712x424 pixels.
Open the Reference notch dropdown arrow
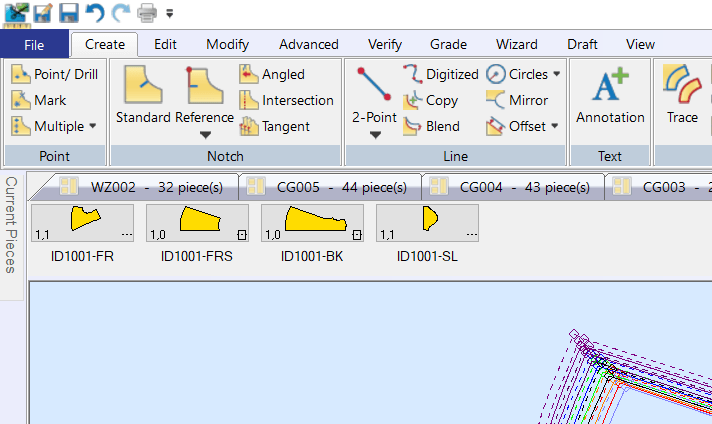coord(204,135)
